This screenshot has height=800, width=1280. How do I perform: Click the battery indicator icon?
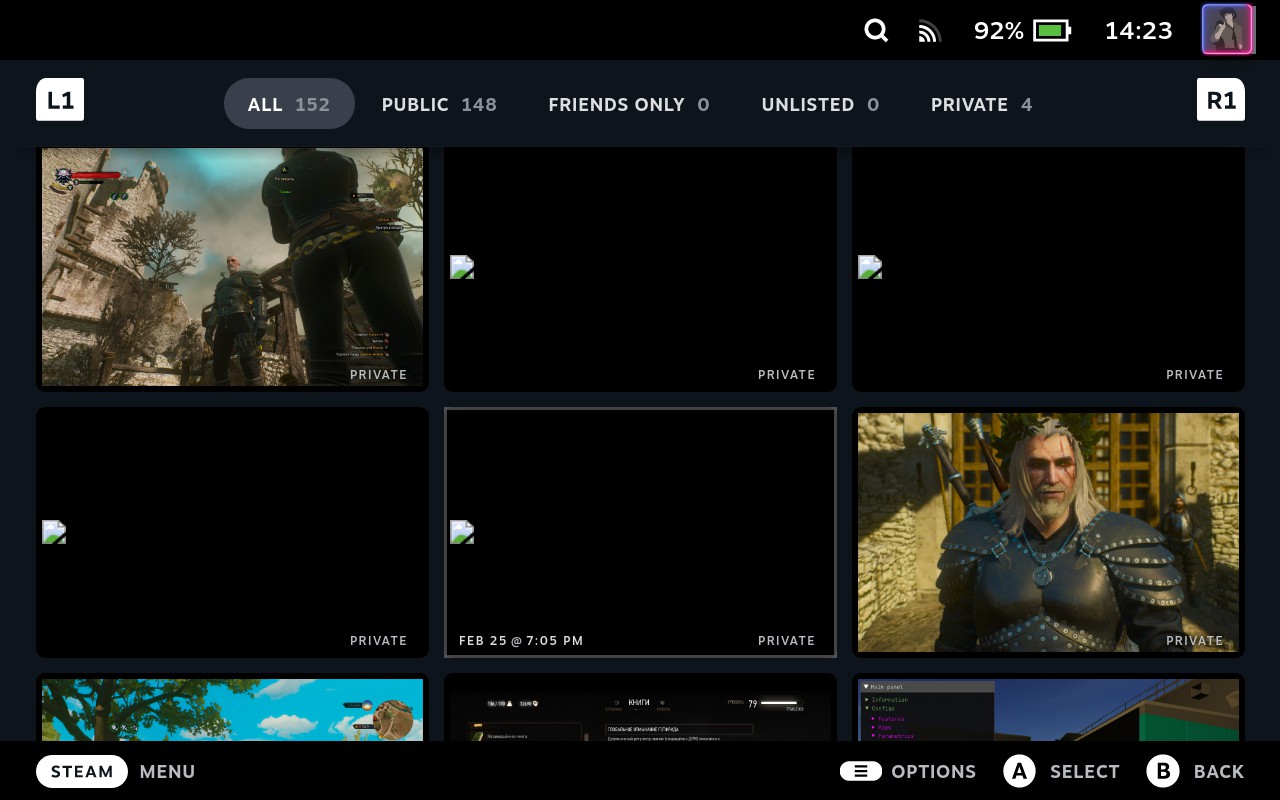click(1052, 31)
